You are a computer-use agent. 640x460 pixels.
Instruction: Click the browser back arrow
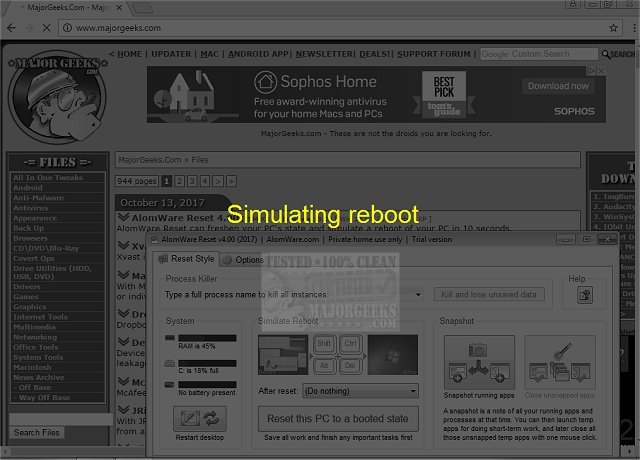coord(11,28)
